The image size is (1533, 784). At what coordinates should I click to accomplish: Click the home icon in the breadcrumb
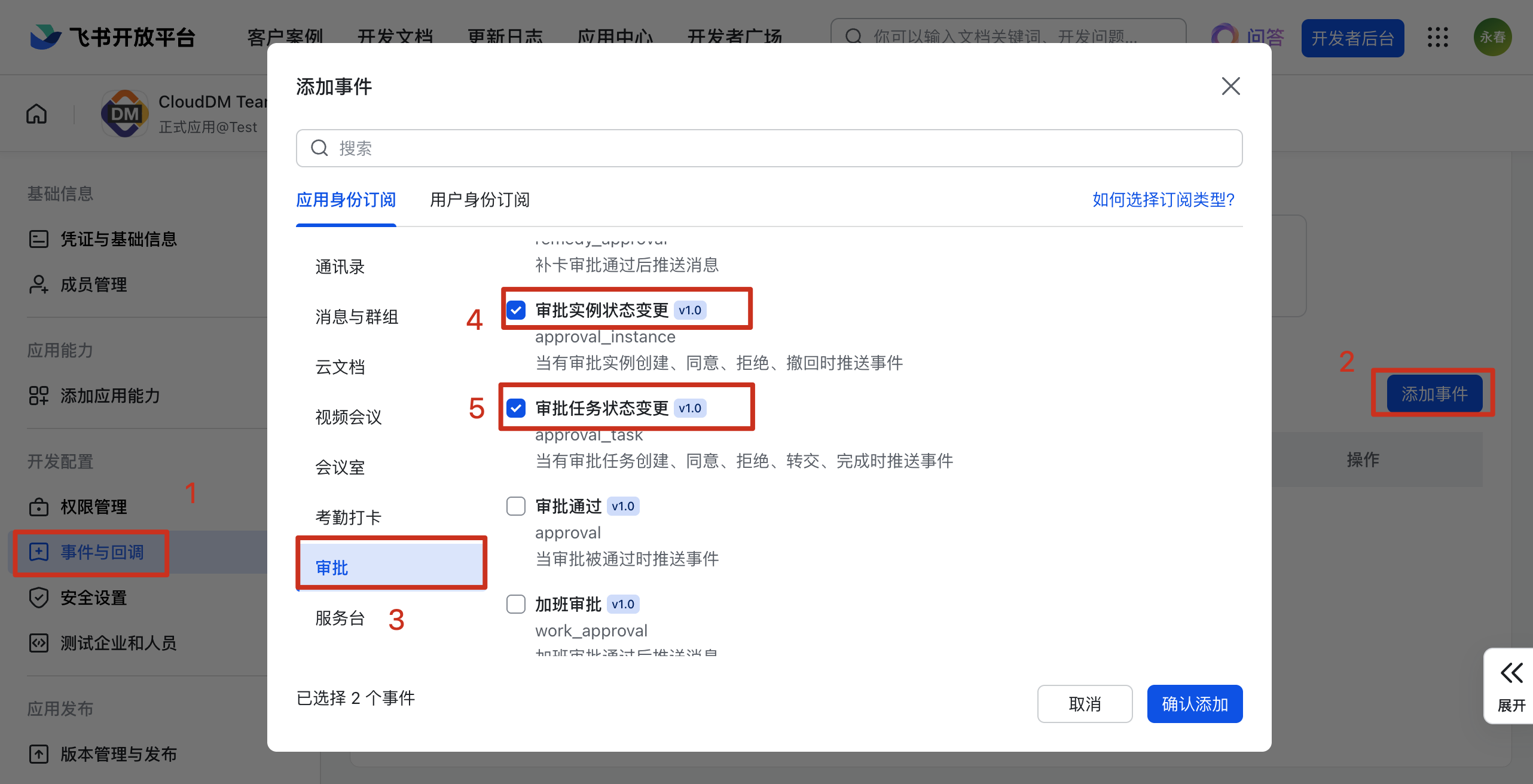36,114
